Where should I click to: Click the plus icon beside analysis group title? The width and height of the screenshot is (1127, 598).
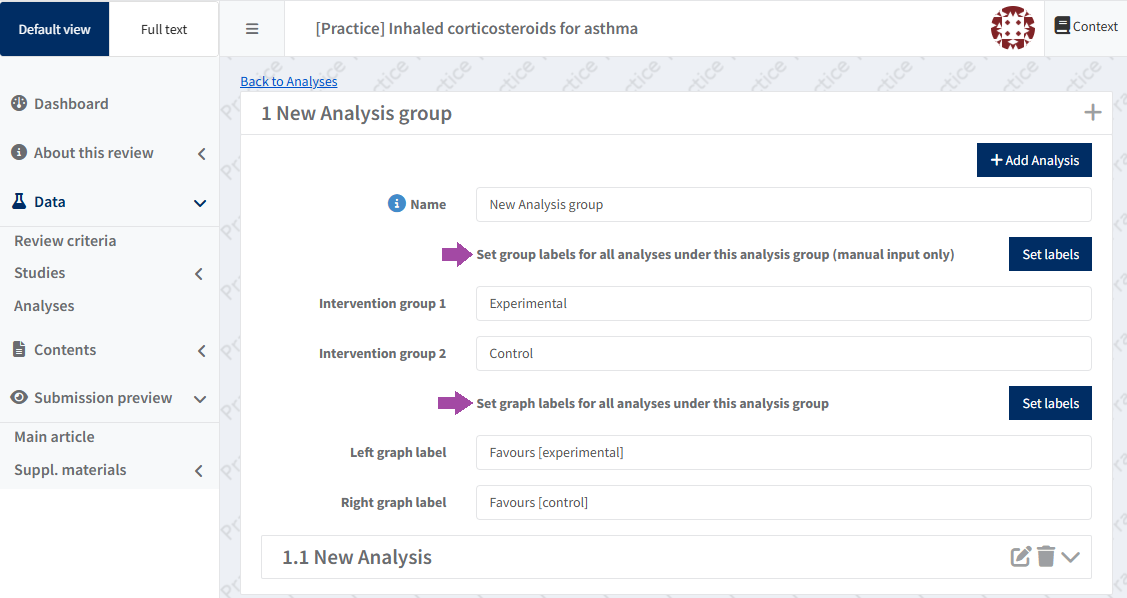click(1092, 113)
